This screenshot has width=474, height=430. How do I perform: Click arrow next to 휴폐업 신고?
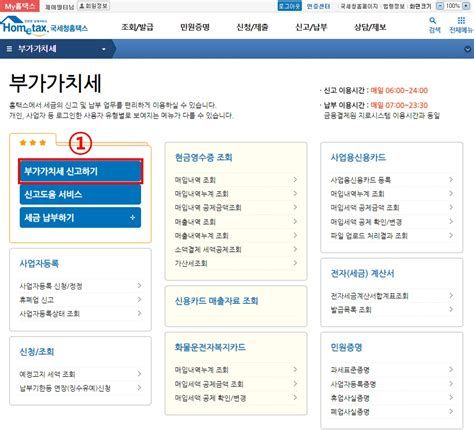tap(139, 300)
